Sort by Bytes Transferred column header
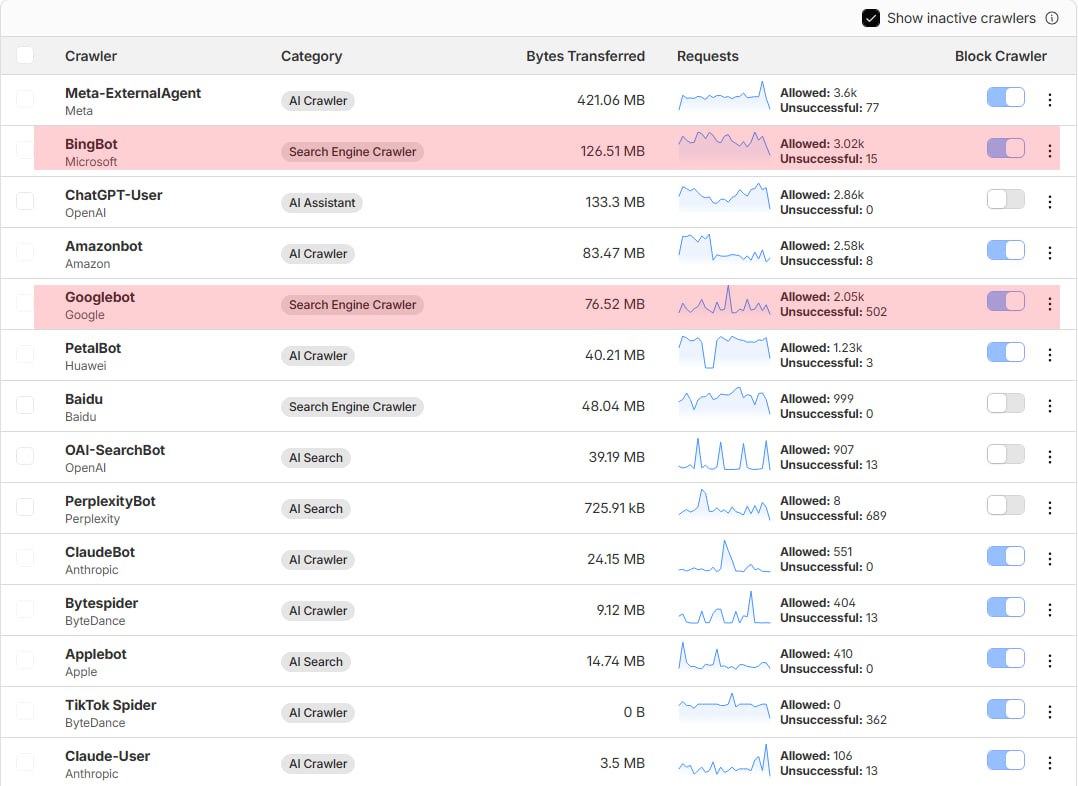Screen dimensions: 1078x786 tap(586, 56)
